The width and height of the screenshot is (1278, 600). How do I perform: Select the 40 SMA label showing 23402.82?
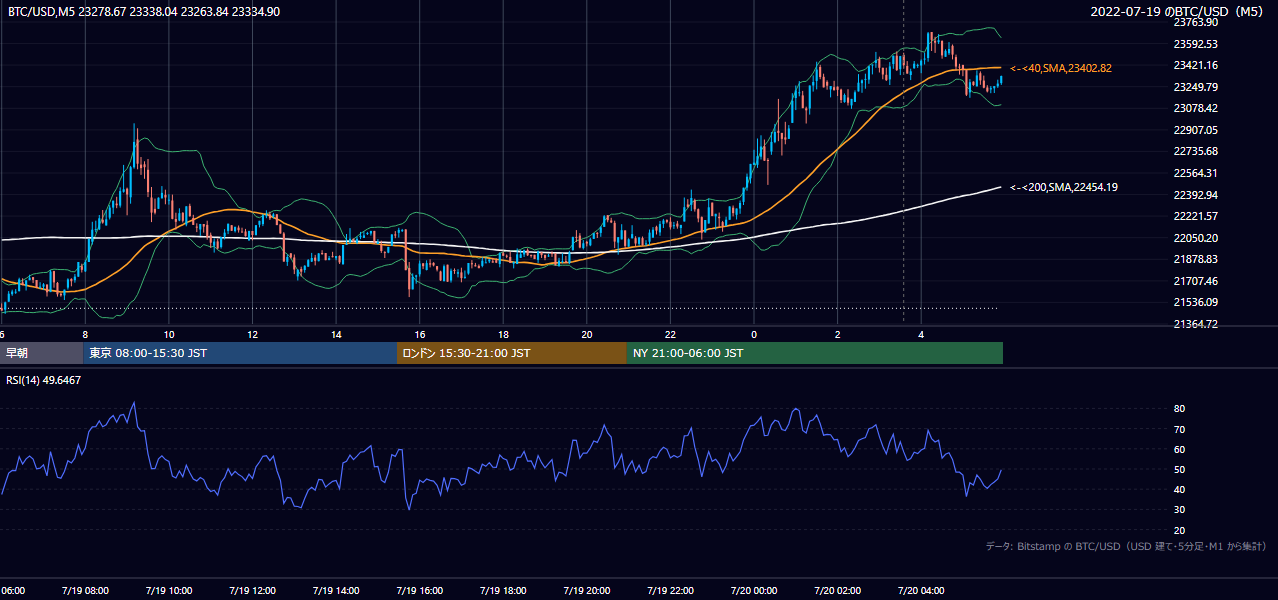tap(1061, 68)
